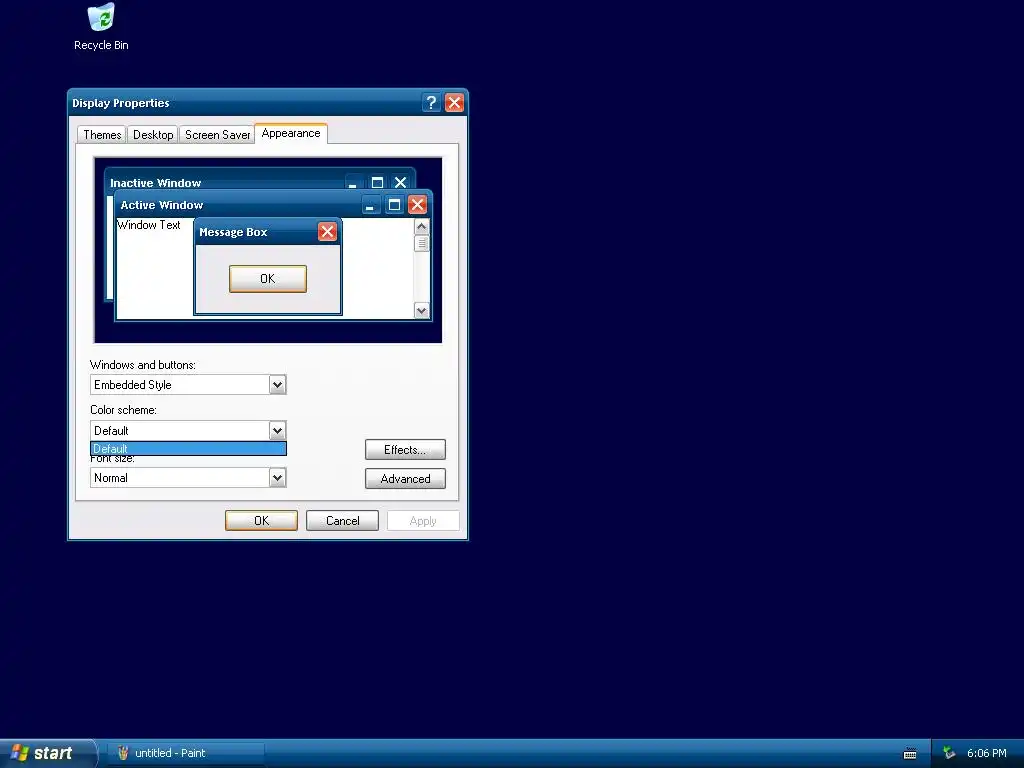Click the preview scrollbar up arrow
Image resolution: width=1024 pixels, height=768 pixels.
click(421, 226)
